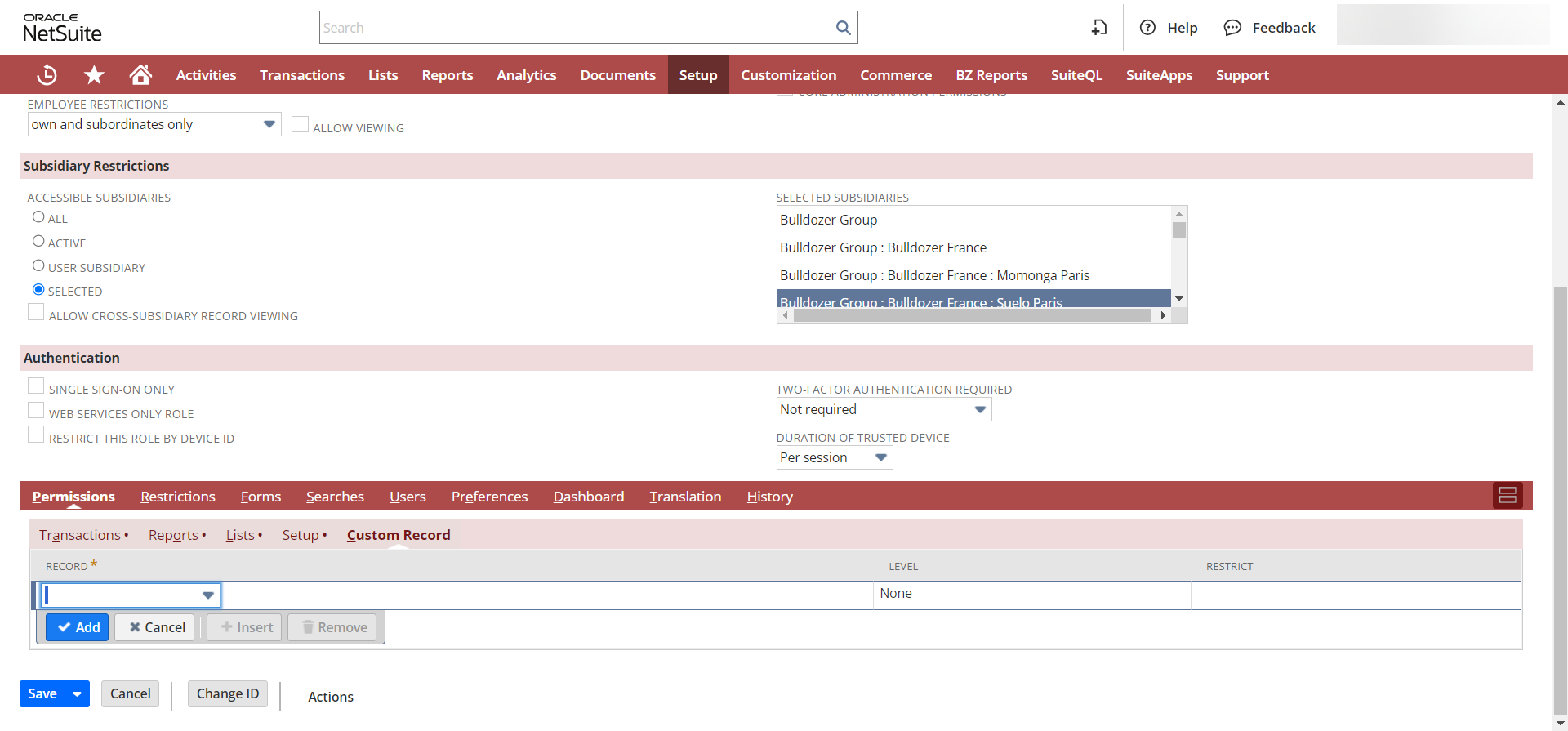Open the Save button dropdown arrow

(78, 693)
